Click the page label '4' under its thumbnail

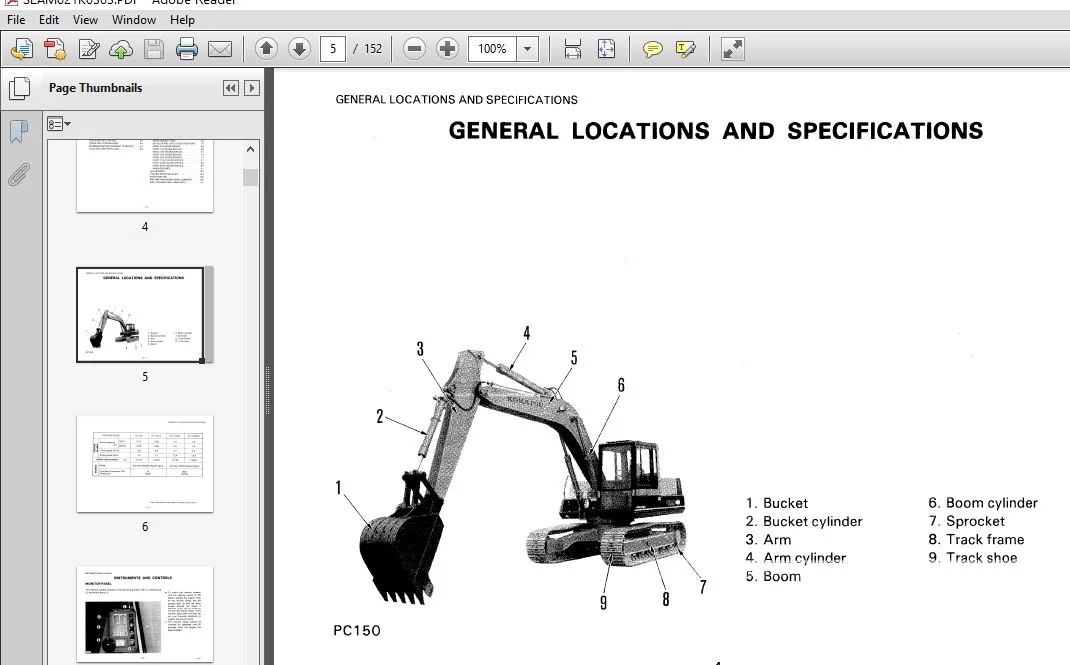coord(145,226)
